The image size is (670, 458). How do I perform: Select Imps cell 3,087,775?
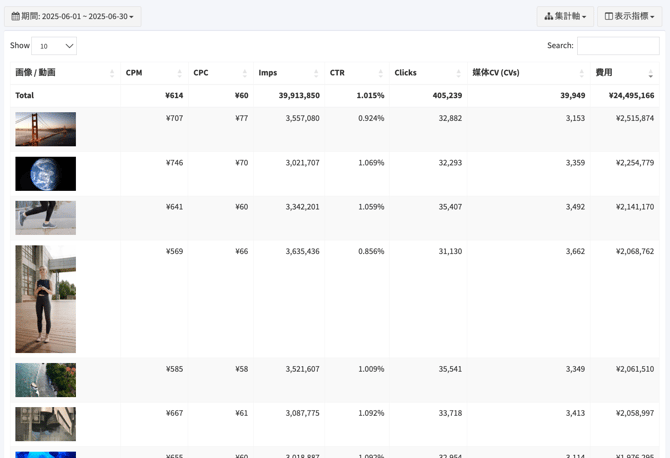click(302, 413)
